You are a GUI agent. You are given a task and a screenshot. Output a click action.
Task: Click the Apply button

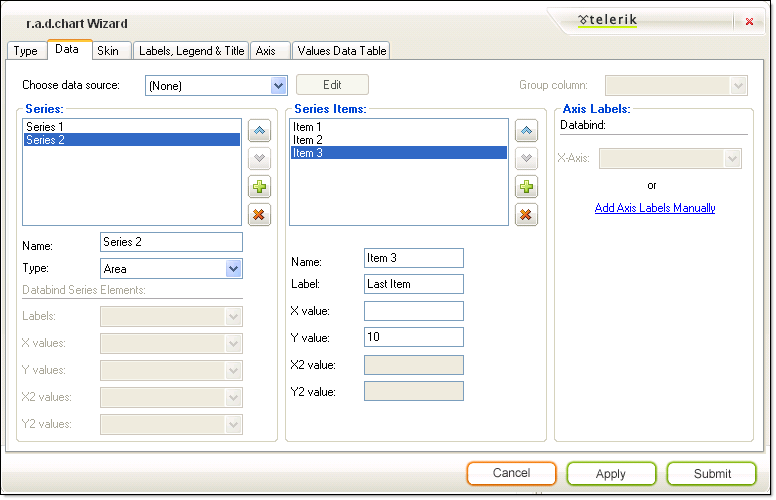(611, 474)
